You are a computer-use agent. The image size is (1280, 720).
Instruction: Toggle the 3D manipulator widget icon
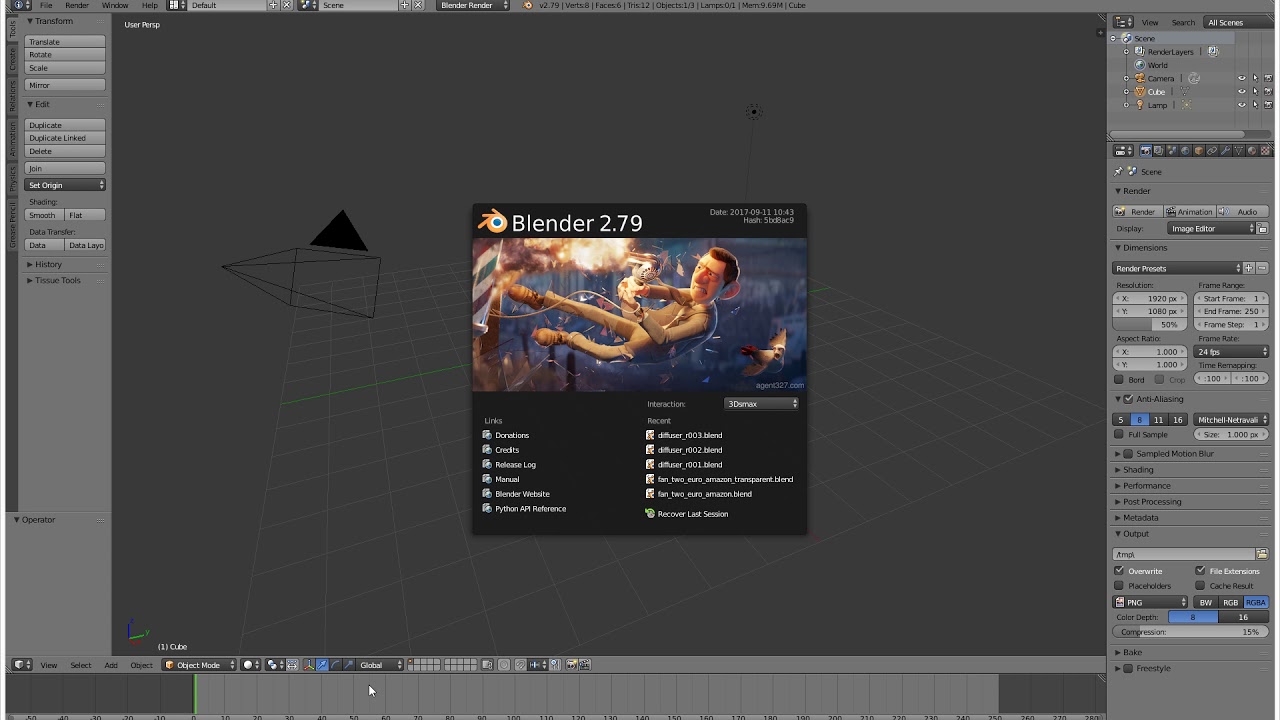(308, 665)
